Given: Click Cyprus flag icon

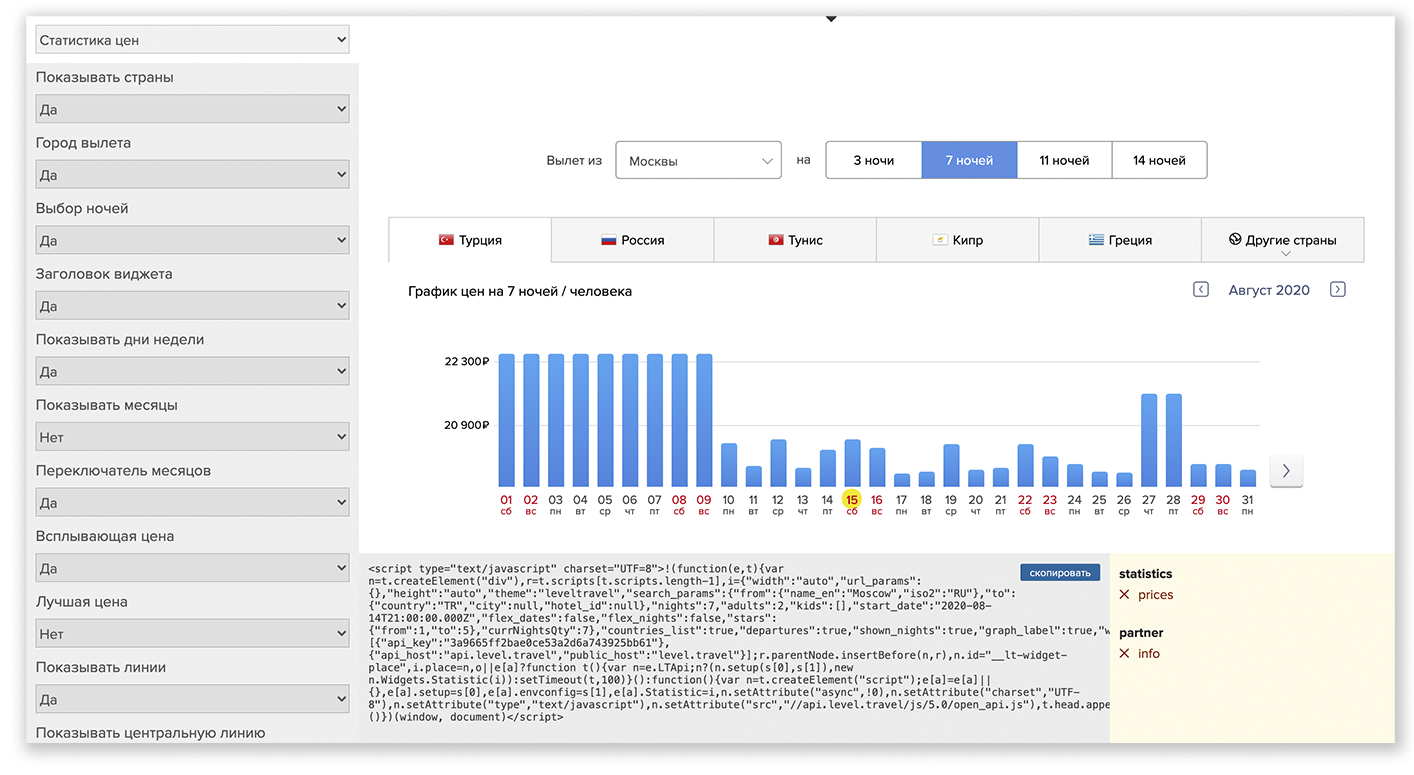Looking at the screenshot, I should click(940, 240).
